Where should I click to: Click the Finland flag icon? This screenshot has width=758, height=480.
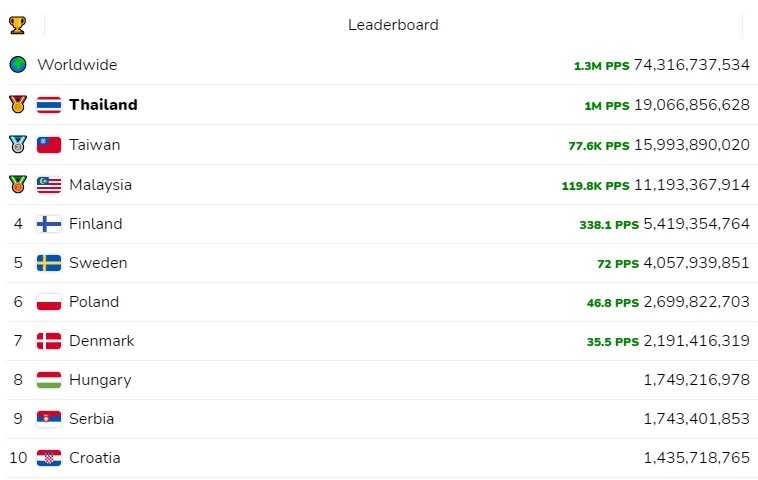point(49,224)
